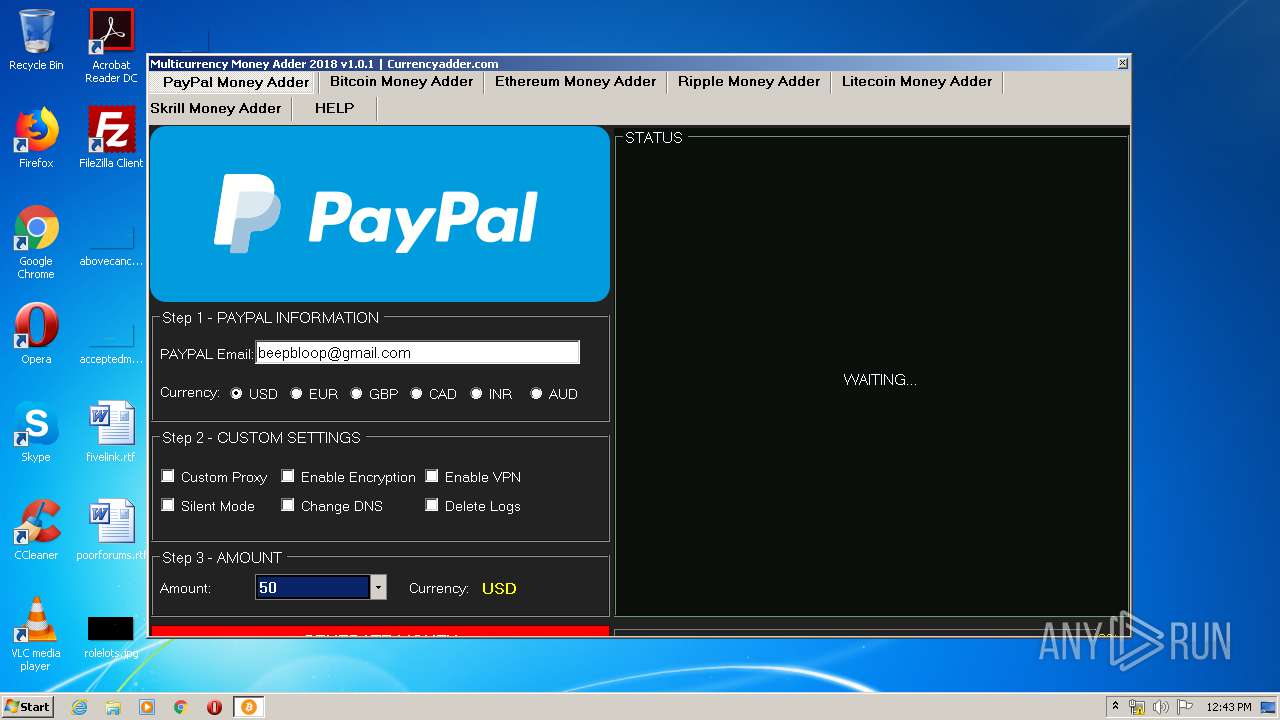Select CAD currency radio button

[416, 394]
